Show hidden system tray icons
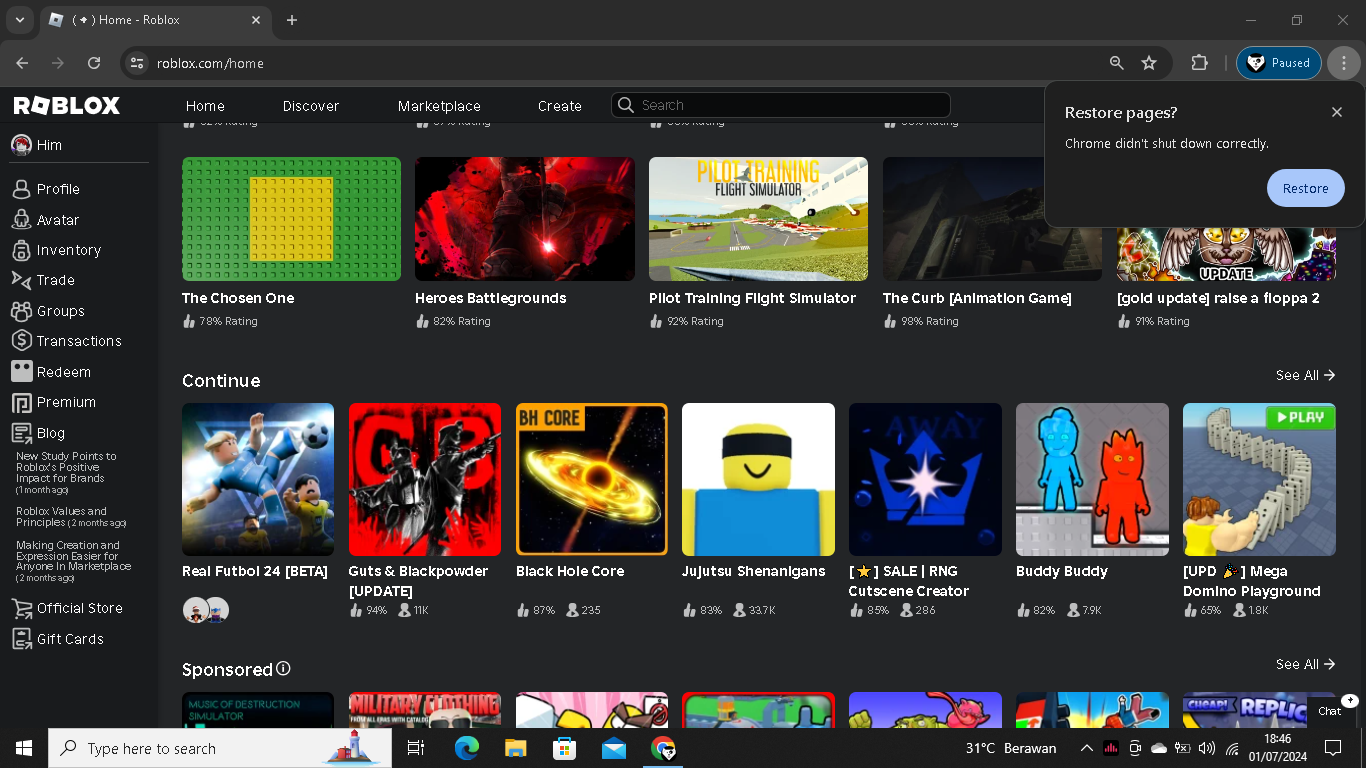Screen dimensions: 1366x768 1087,748
